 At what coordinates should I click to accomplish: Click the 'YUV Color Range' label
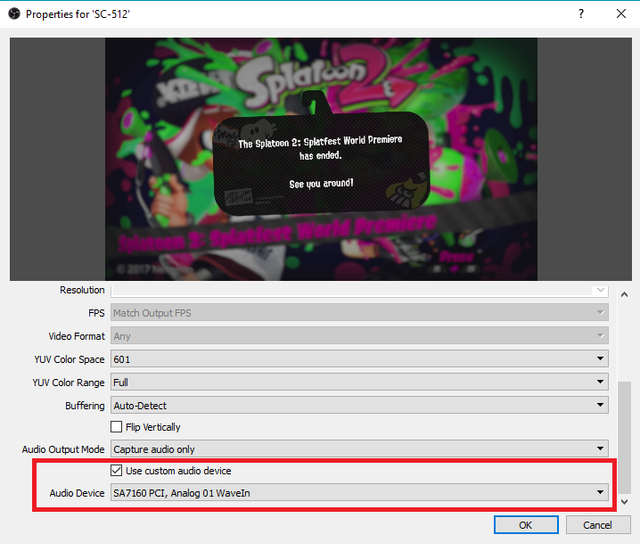69,383
